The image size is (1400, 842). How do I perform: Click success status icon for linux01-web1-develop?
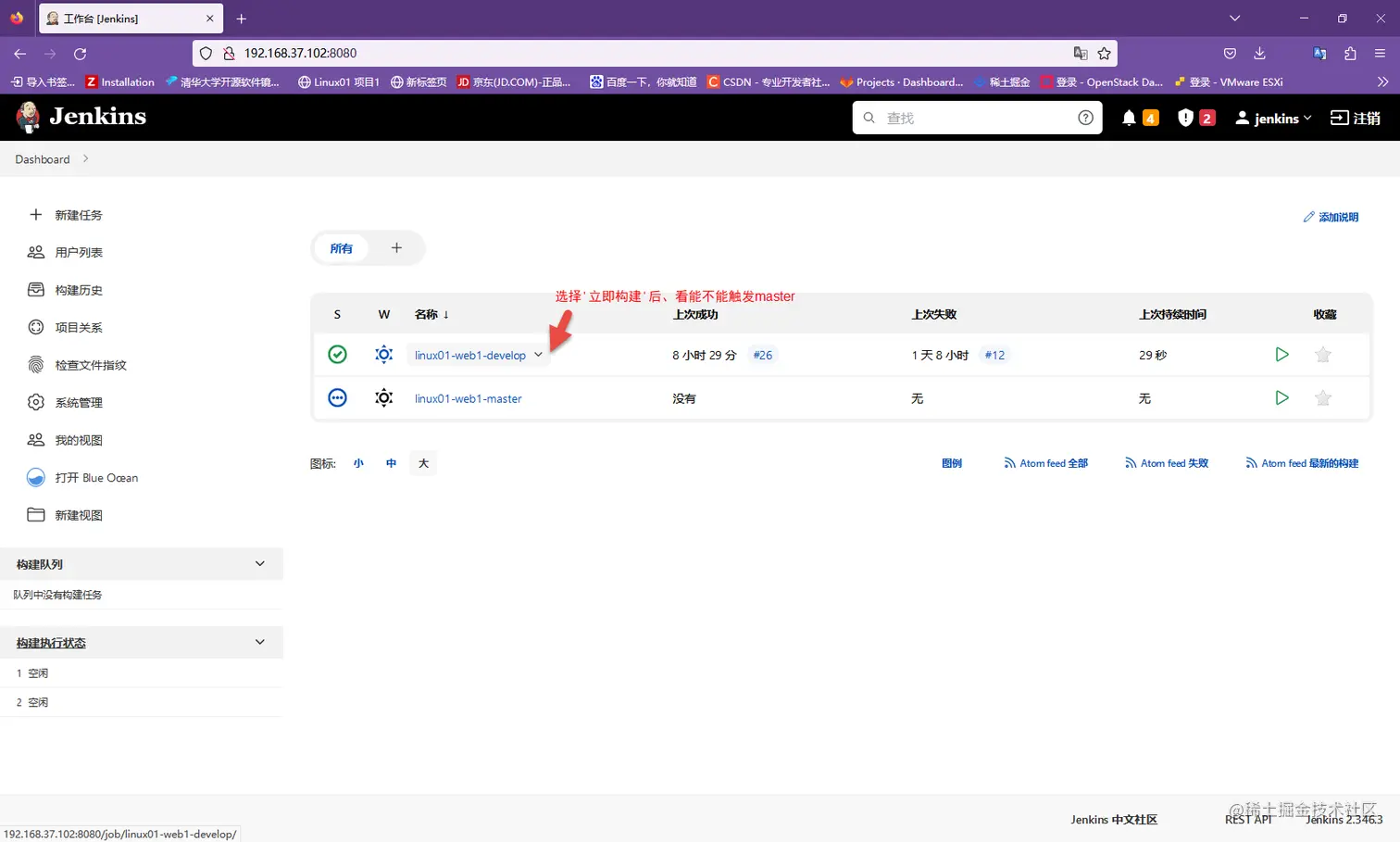click(x=338, y=354)
